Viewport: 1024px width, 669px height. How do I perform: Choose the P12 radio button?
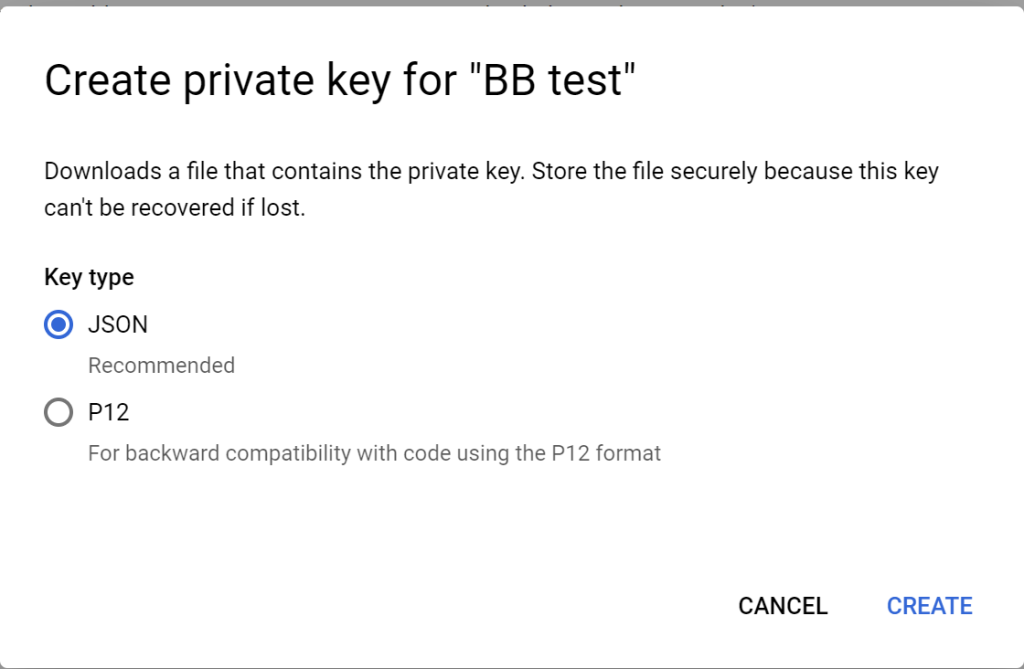tap(58, 412)
